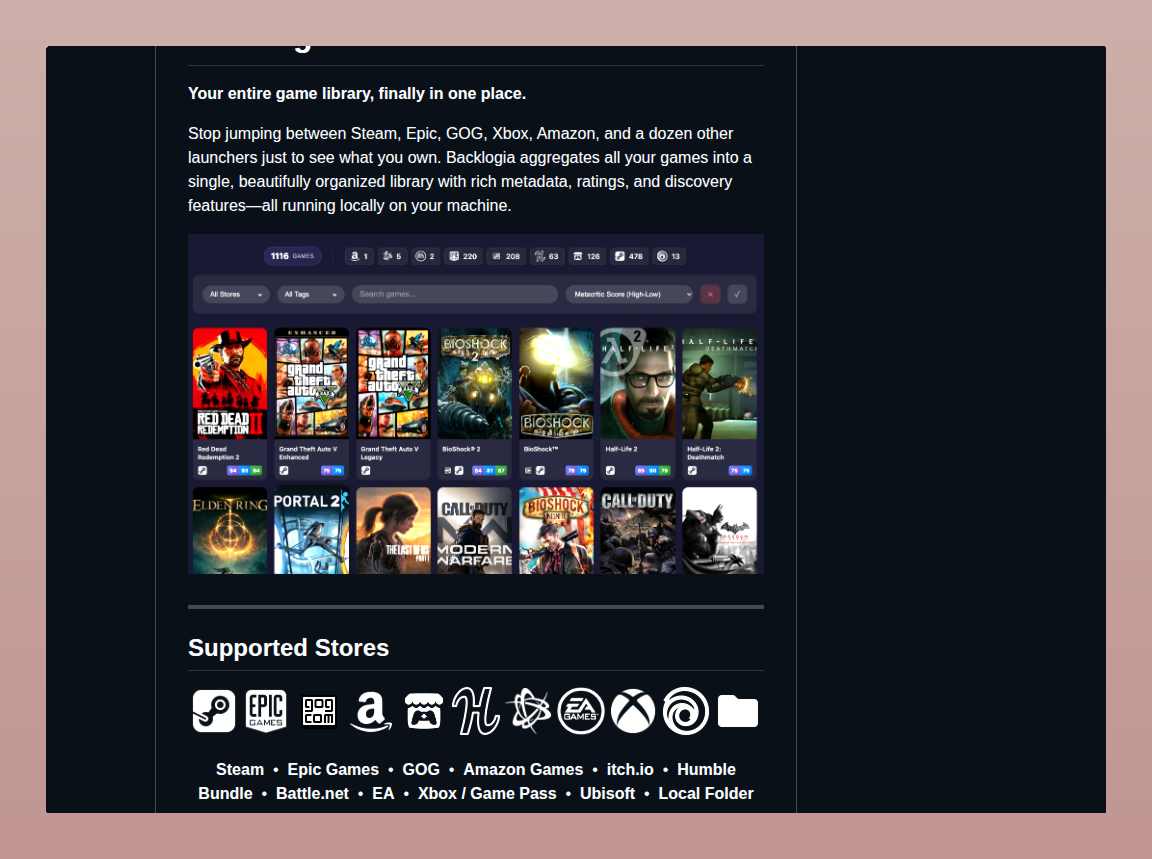Viewport: 1152px width, 859px height.
Task: Click the Ubisoft swirl logo
Action: coord(685,711)
